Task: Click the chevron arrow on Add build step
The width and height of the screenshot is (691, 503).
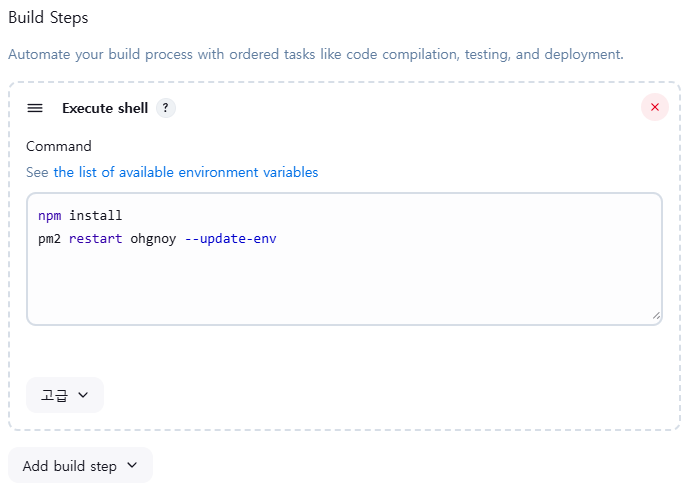Action: (x=132, y=466)
